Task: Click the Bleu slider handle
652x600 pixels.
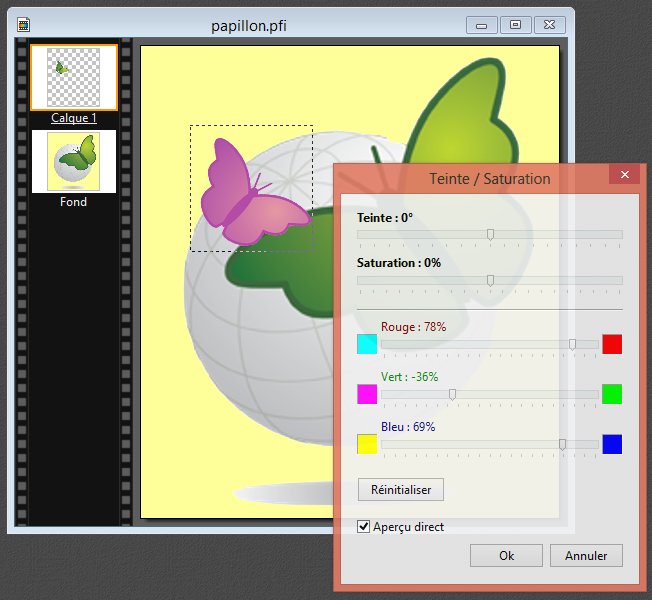Action: pos(563,444)
